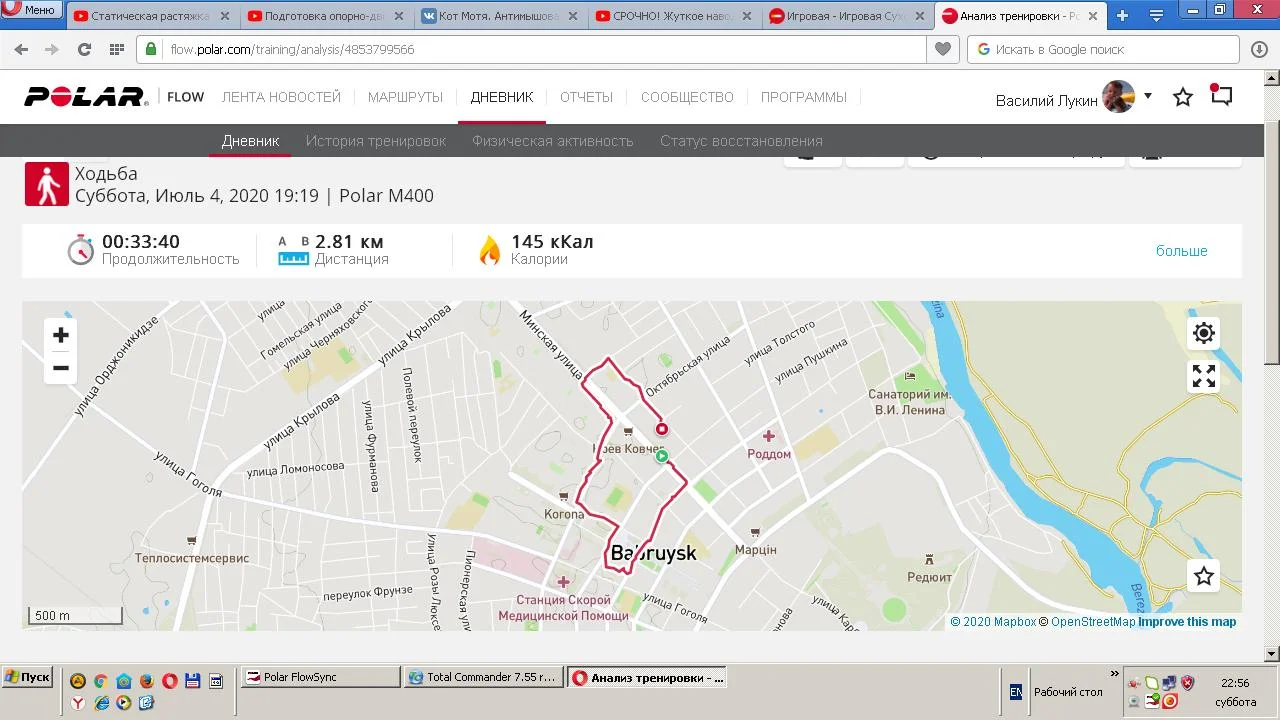The width and height of the screenshot is (1280, 720).
Task: Open the browser downloads button
Action: pyautogui.click(x=1259, y=49)
